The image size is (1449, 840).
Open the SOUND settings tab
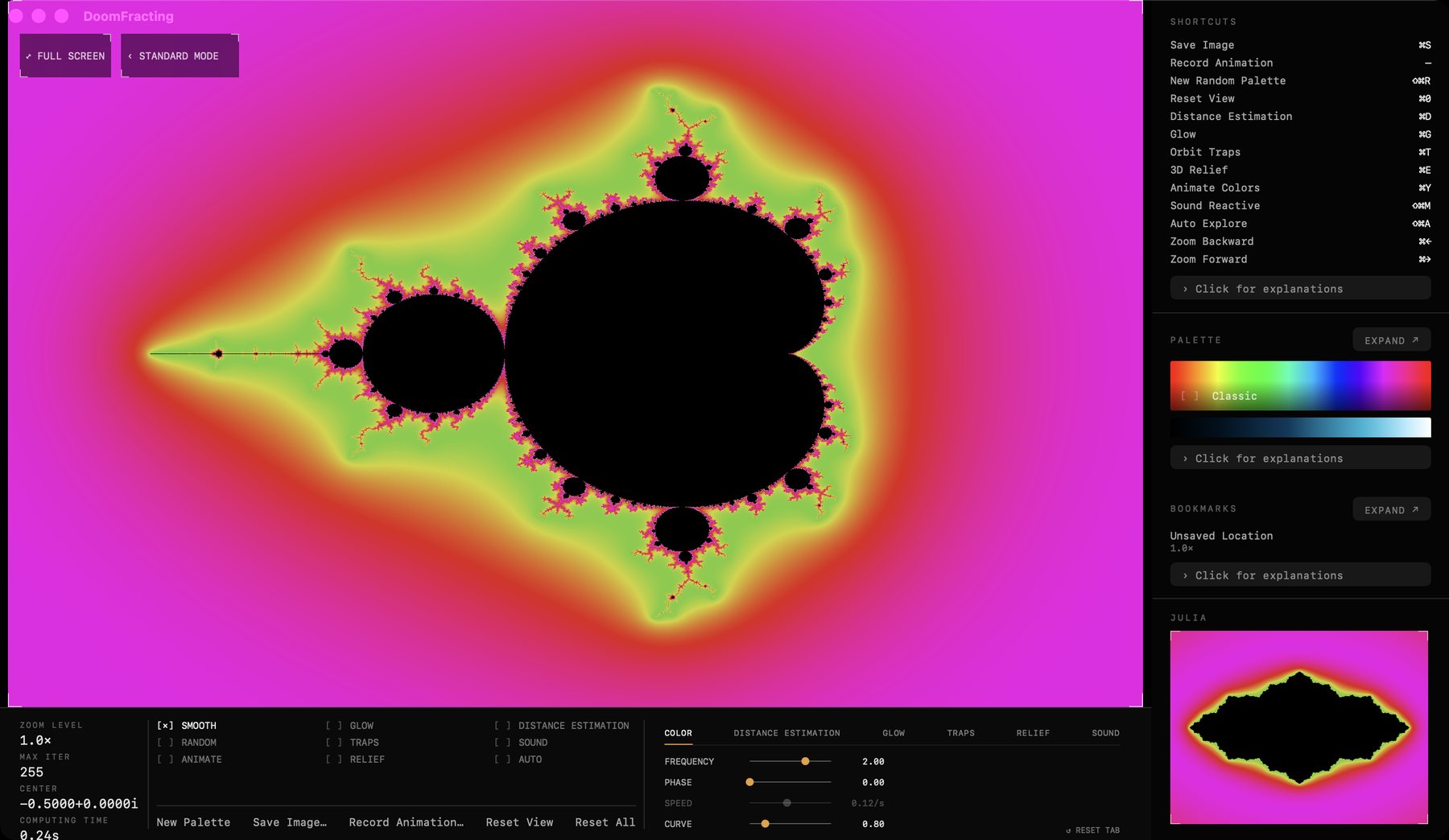1105,733
